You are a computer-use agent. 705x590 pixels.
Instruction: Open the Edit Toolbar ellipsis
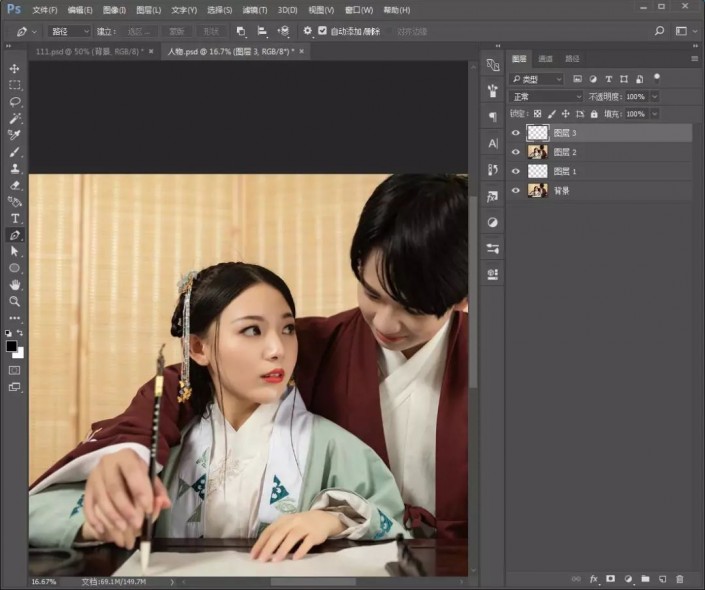point(14,318)
